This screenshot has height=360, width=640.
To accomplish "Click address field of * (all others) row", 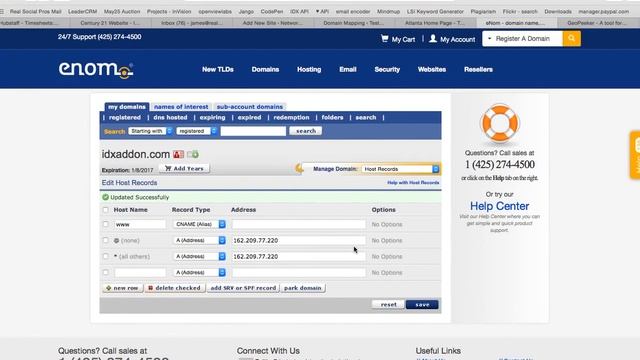I will [299, 256].
